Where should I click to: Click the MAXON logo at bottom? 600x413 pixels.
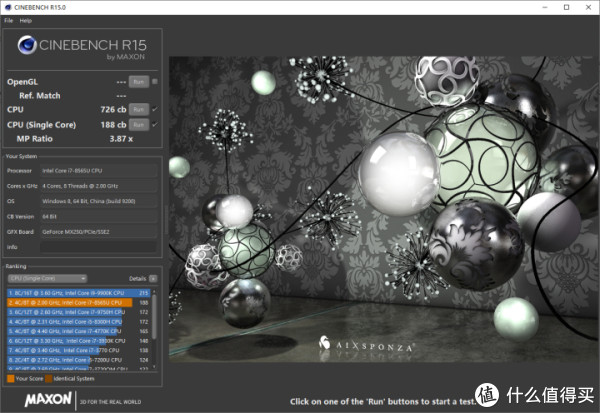click(x=48, y=400)
